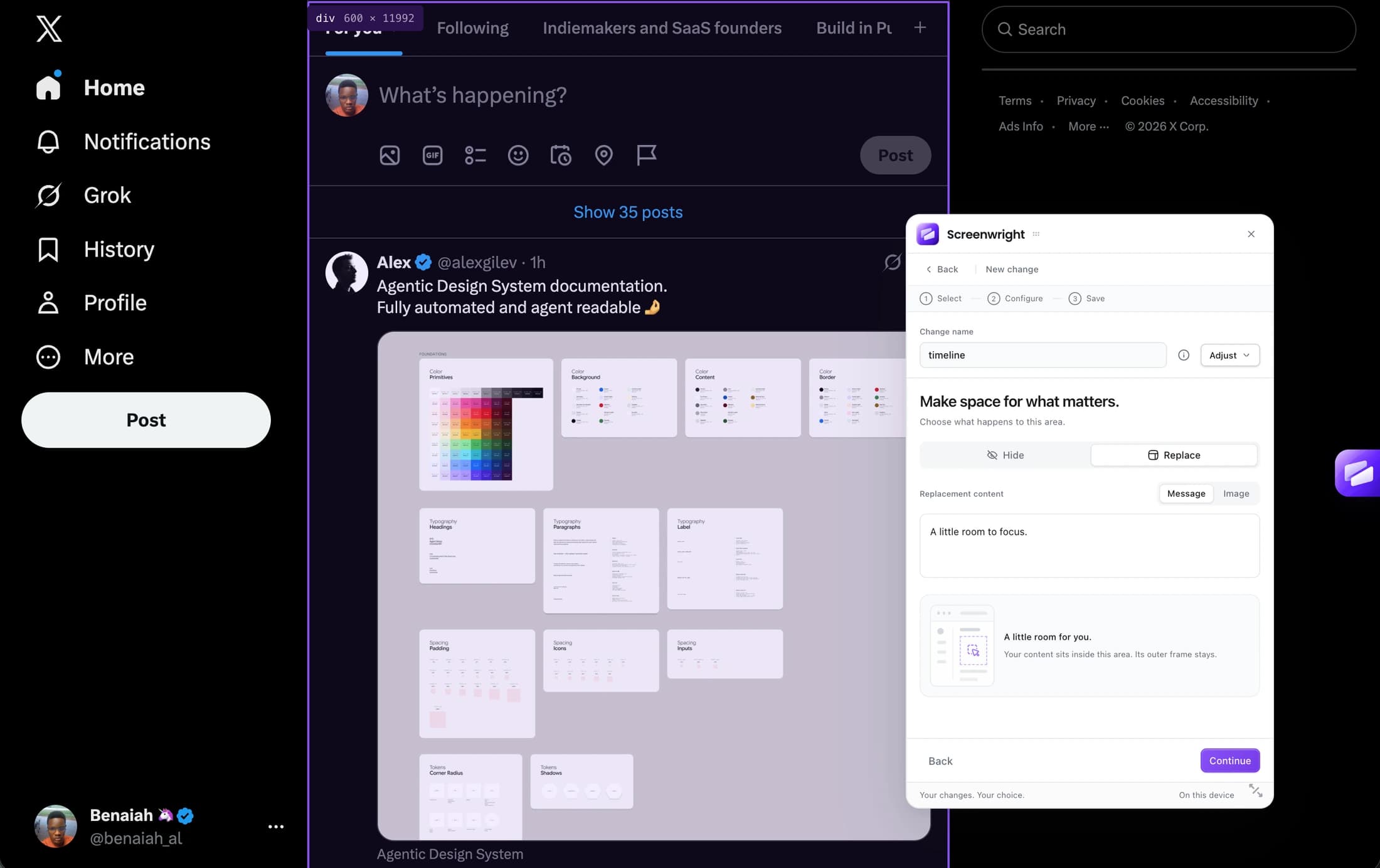Image resolution: width=1380 pixels, height=868 pixels.
Task: Click the Back button in Screenwright footer
Action: (x=940, y=761)
